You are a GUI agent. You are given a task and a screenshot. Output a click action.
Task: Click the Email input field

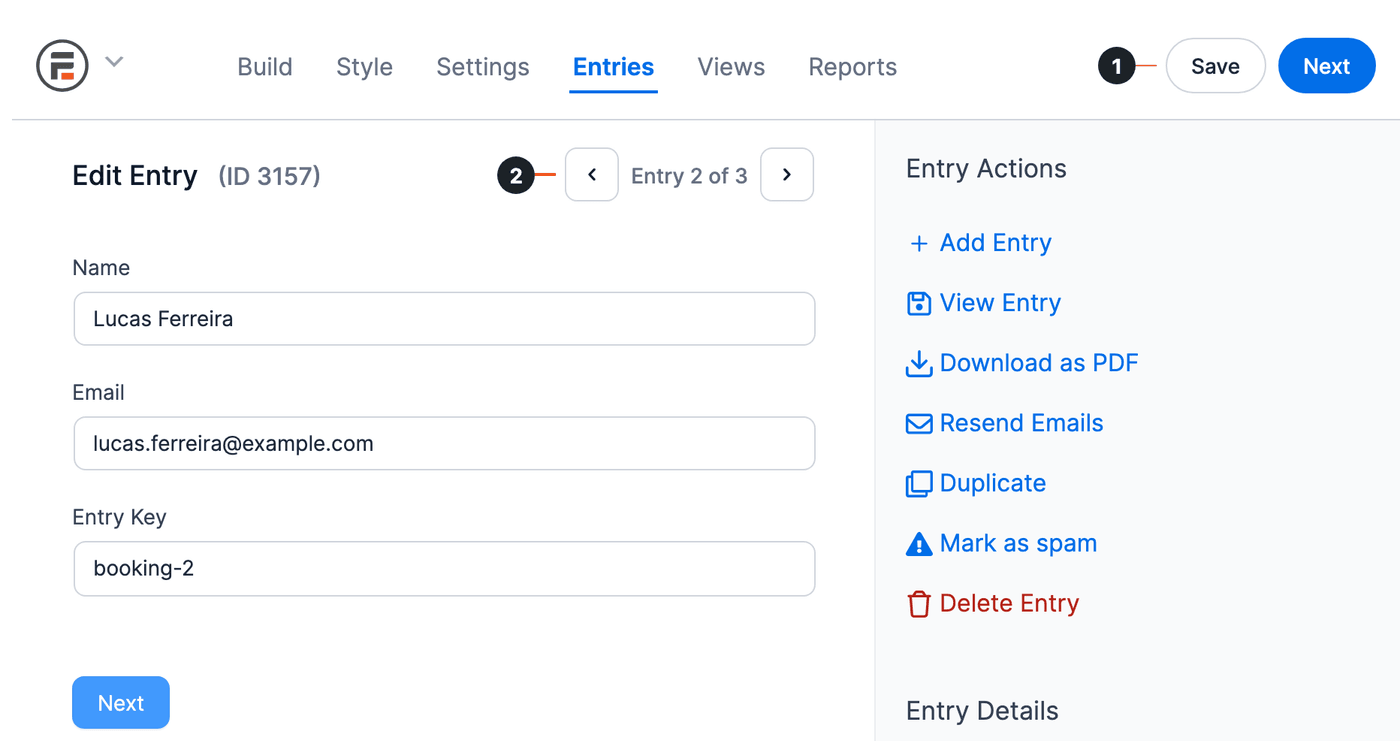(444, 443)
